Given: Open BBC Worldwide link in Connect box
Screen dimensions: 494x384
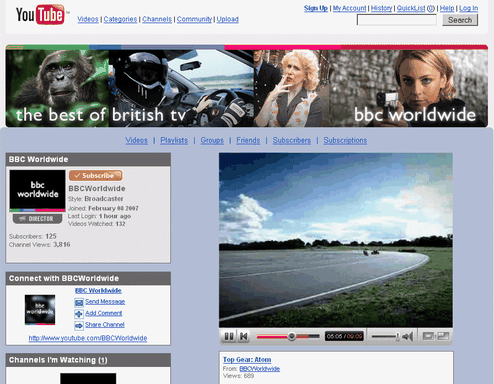Looking at the screenshot, I should pyautogui.click(x=98, y=291).
